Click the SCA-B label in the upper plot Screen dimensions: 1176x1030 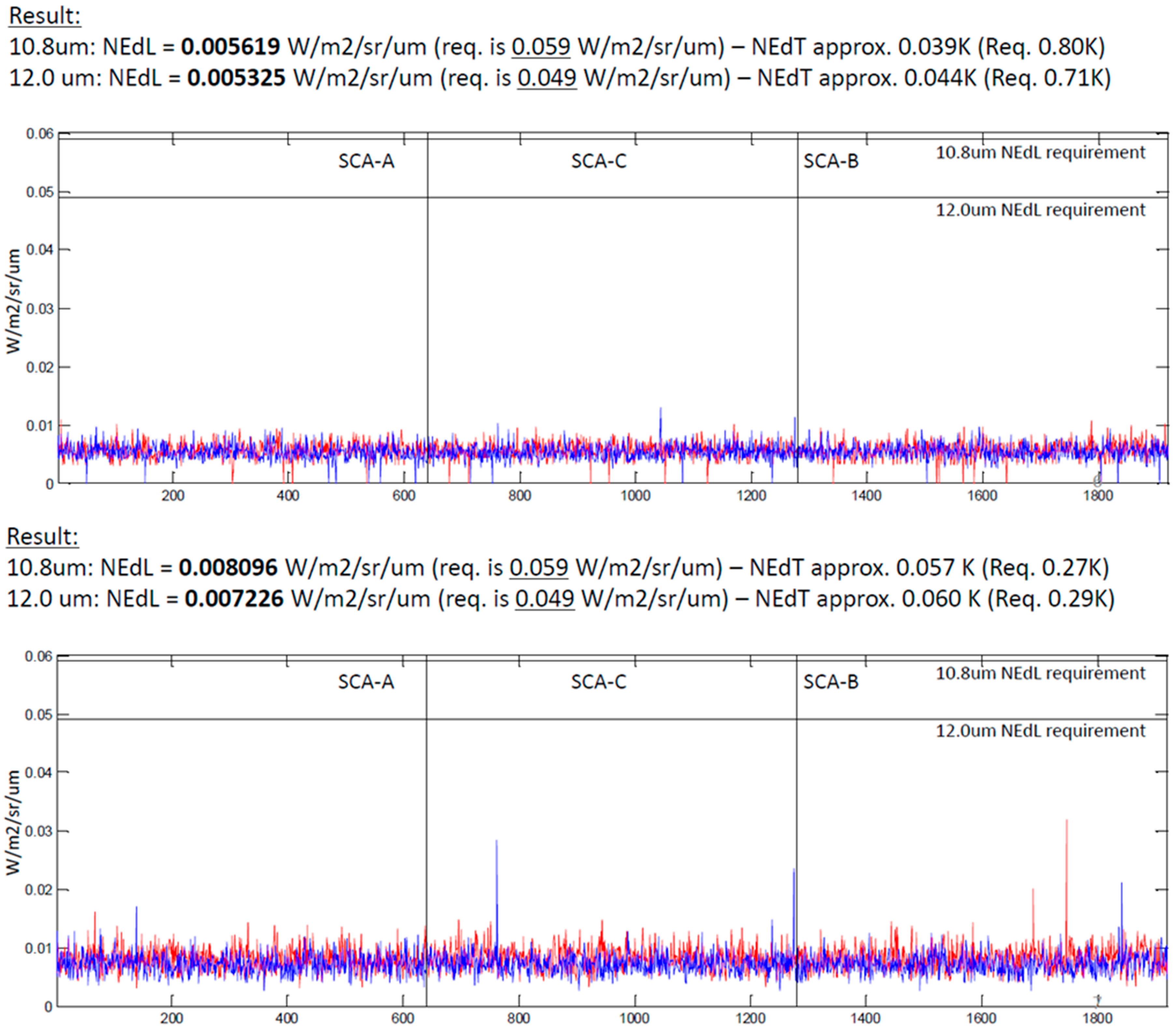point(831,161)
